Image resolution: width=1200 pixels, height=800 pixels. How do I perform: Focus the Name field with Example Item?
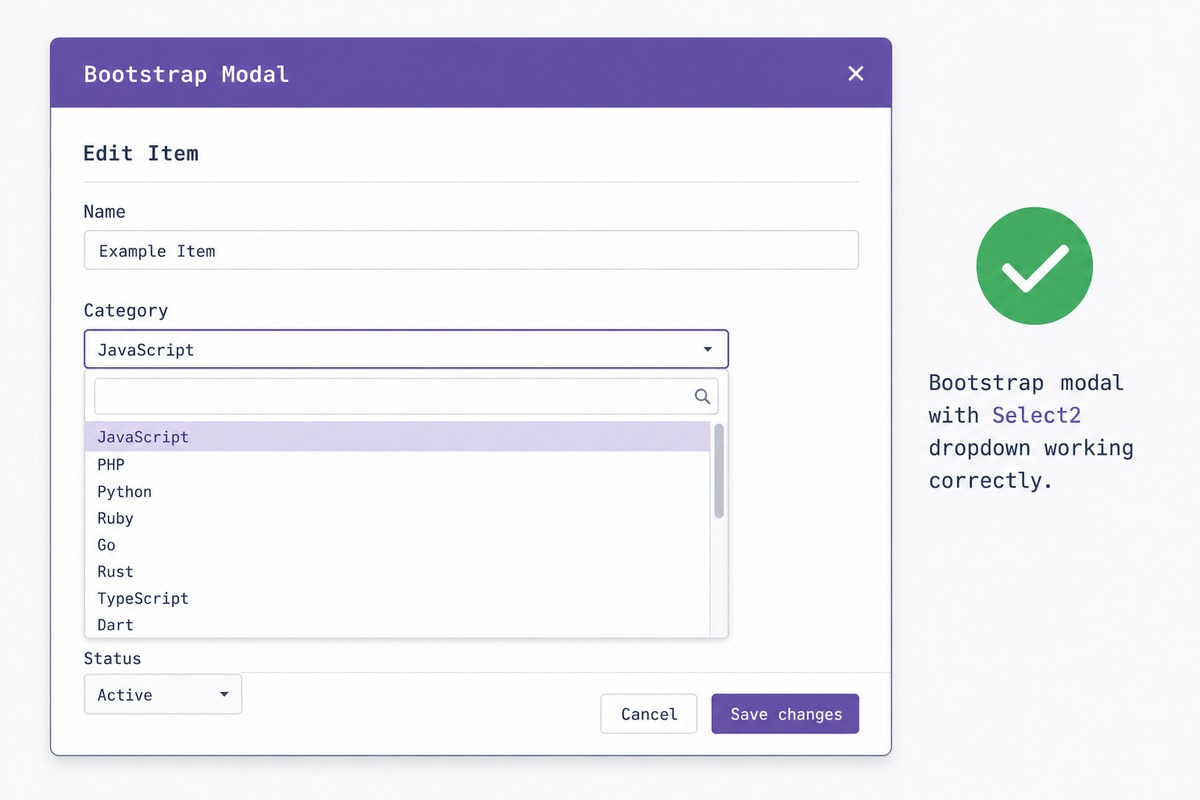click(471, 250)
